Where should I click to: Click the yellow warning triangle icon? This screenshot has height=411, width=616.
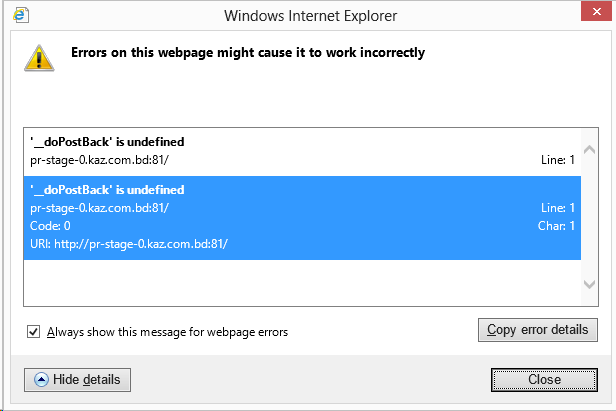coord(40,58)
